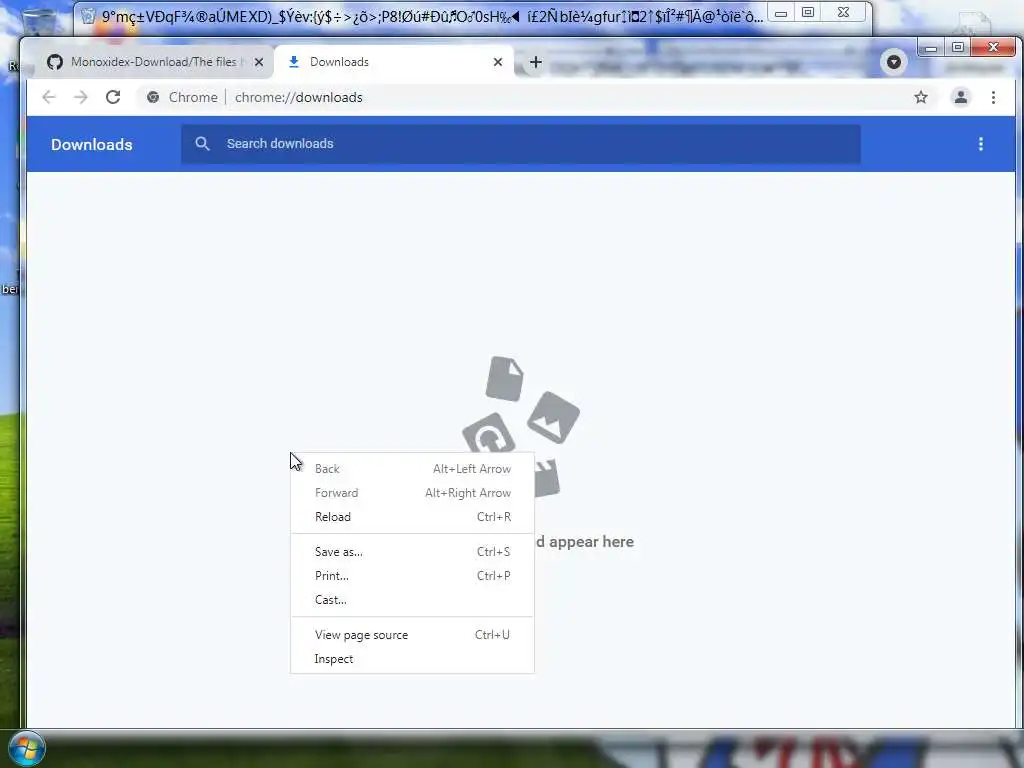This screenshot has width=1024, height=768.
Task: Click the Forward entry in context menu
Action: pyautogui.click(x=412, y=493)
